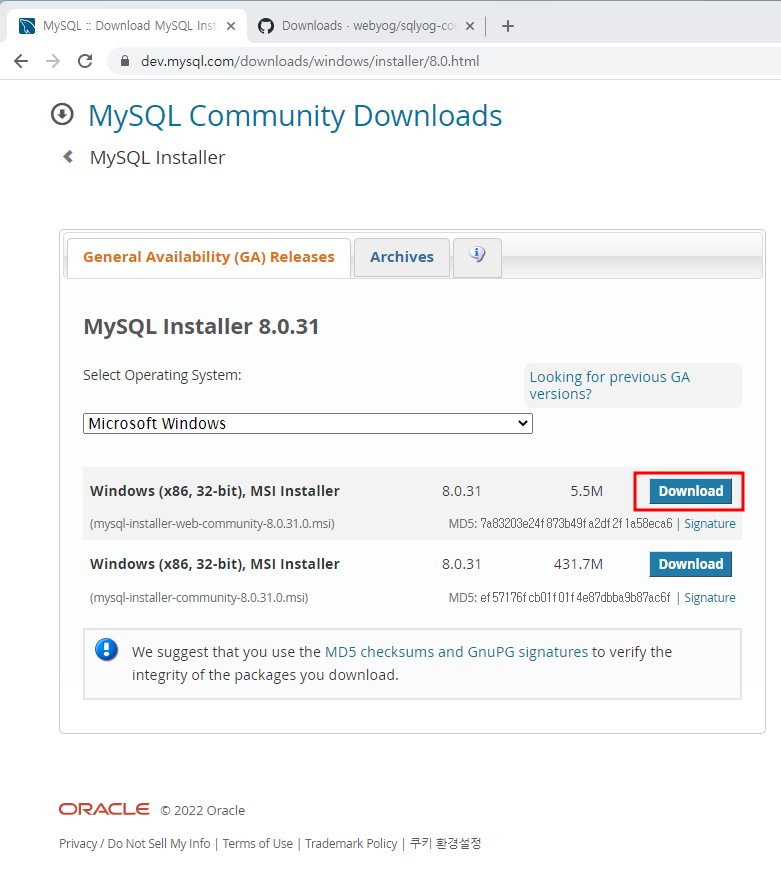The height and width of the screenshot is (872, 781).
Task: Open the Archives tab
Action: click(402, 257)
